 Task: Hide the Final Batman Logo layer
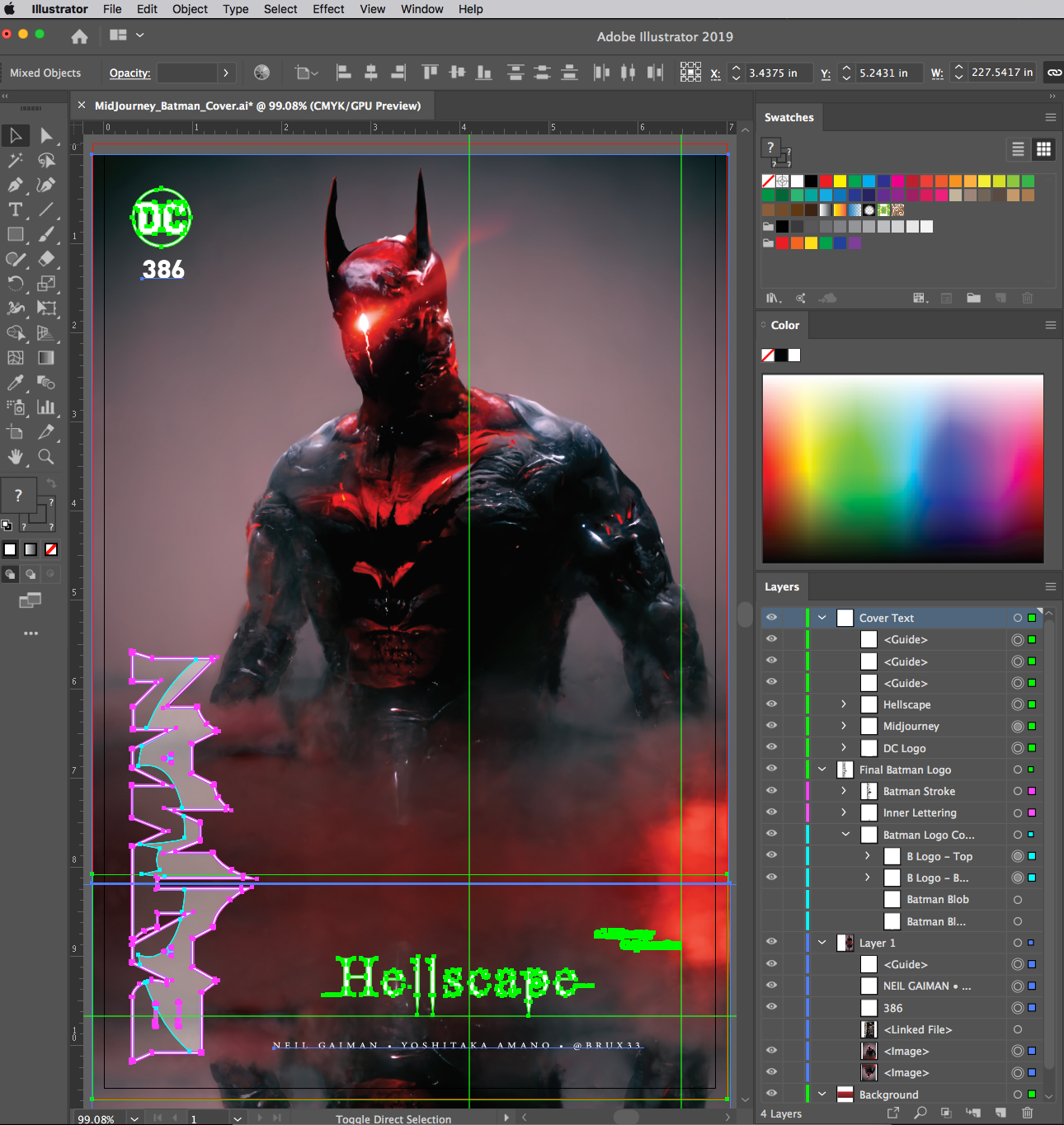pos(771,770)
